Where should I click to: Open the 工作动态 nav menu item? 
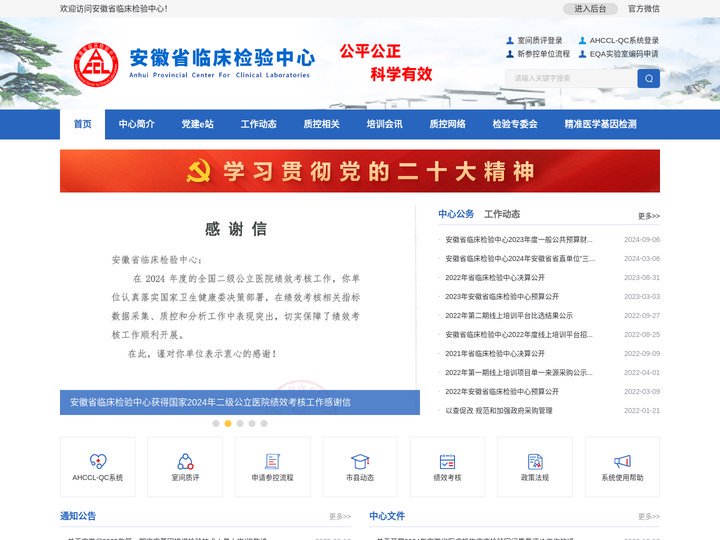(x=259, y=124)
